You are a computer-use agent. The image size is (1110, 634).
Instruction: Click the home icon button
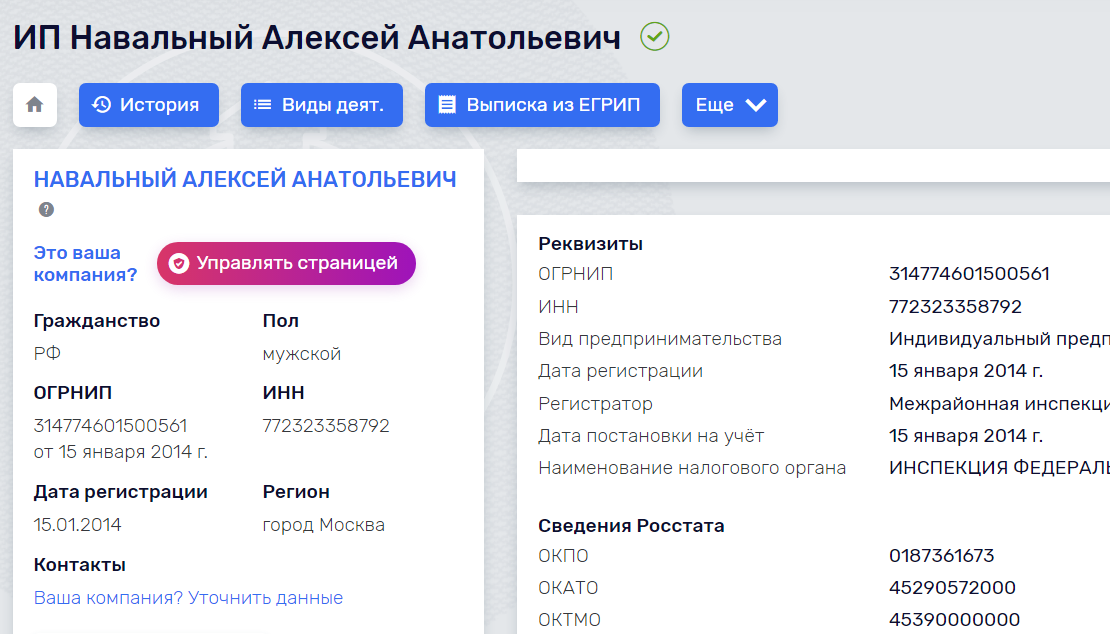(x=35, y=105)
